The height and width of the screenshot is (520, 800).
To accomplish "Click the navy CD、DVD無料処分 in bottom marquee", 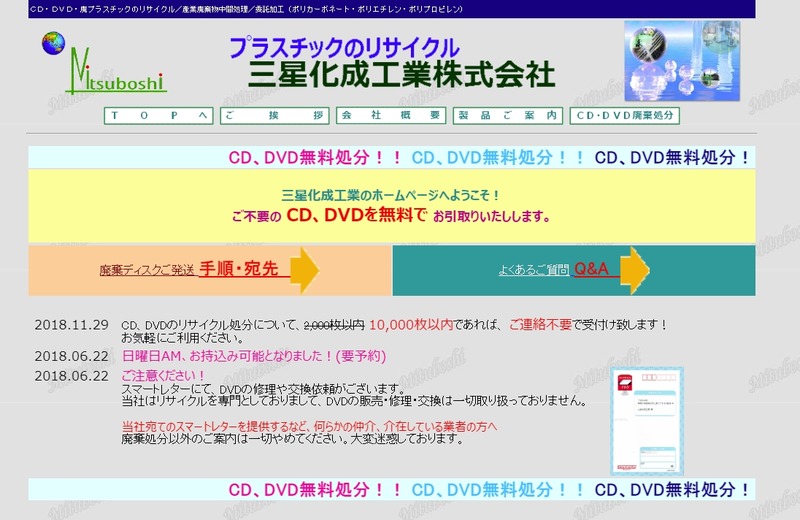I will [x=672, y=489].
